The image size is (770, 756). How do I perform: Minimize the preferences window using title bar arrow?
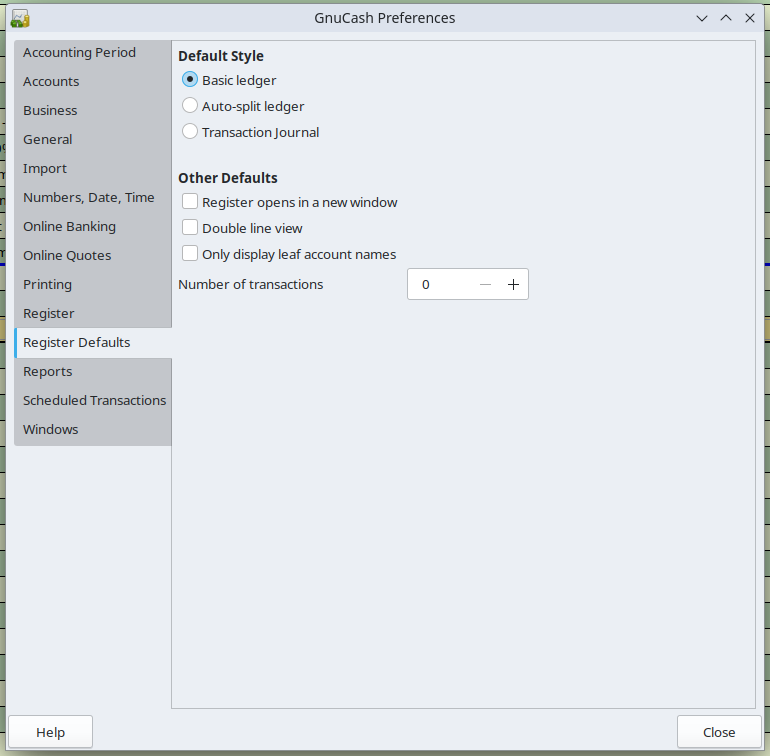point(703,18)
